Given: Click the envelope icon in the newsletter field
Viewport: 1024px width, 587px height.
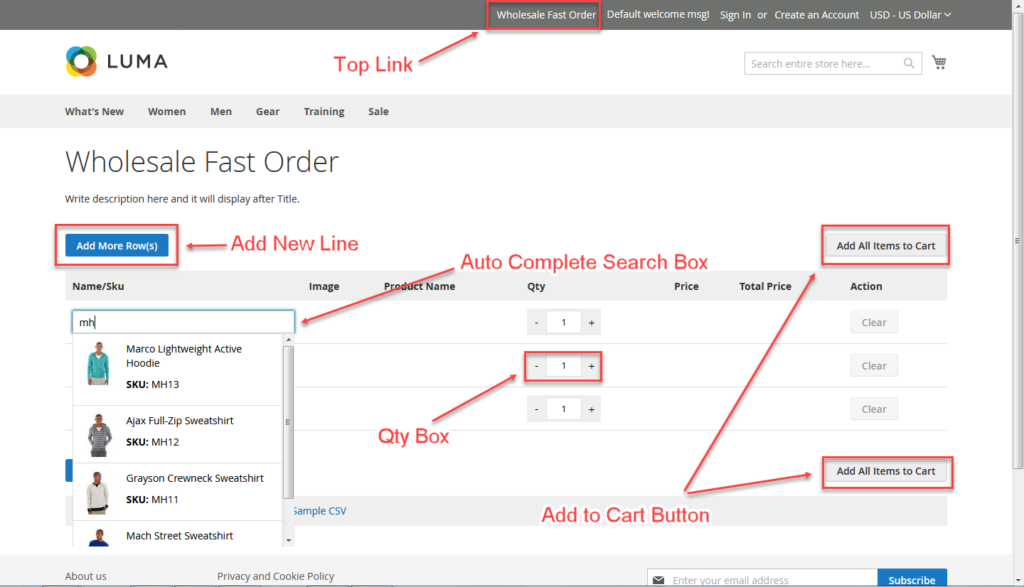Looking at the screenshot, I should (x=658, y=580).
